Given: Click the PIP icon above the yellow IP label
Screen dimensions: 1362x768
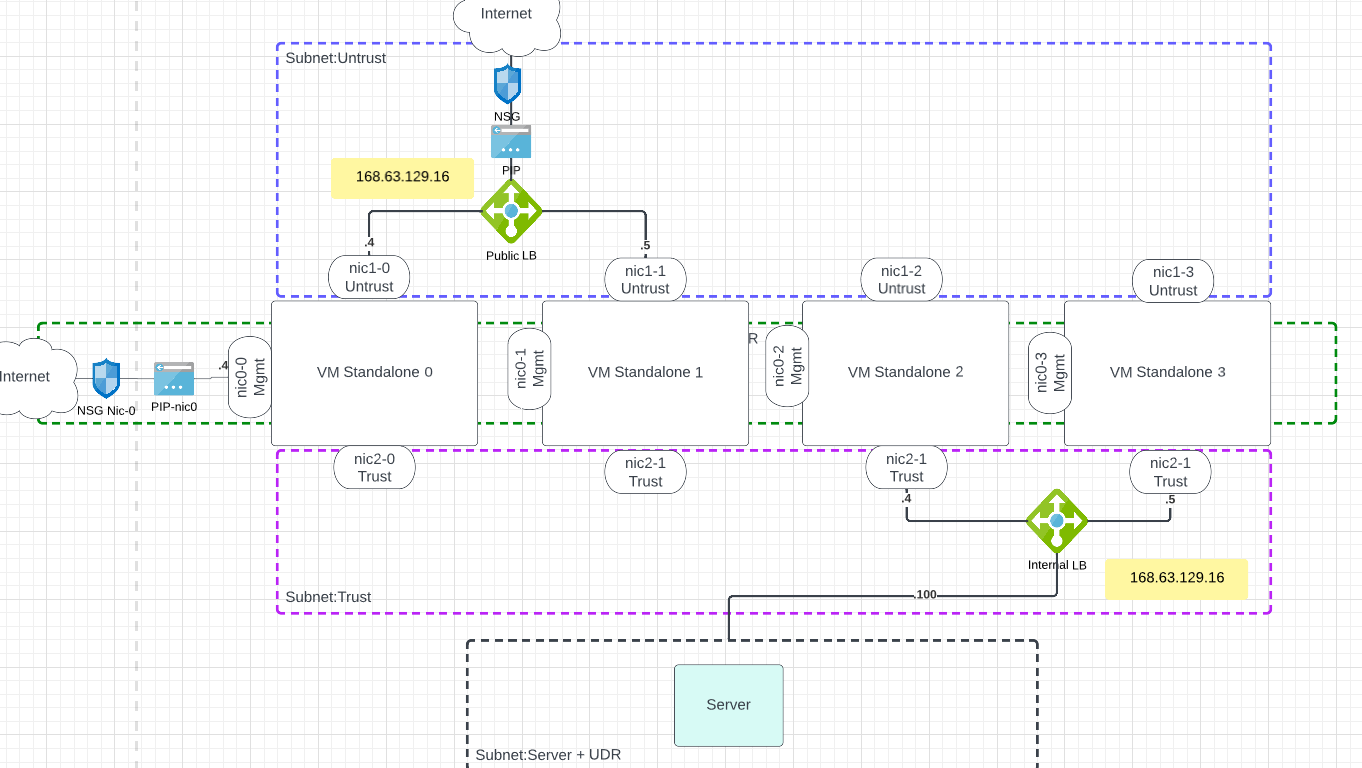Looking at the screenshot, I should point(510,142).
